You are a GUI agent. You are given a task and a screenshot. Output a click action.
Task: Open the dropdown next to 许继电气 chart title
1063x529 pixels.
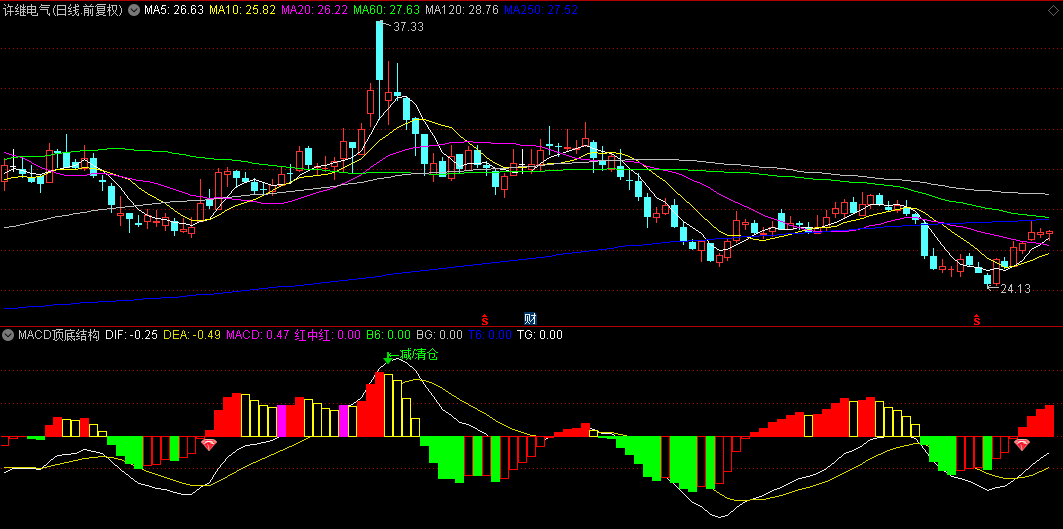134,10
